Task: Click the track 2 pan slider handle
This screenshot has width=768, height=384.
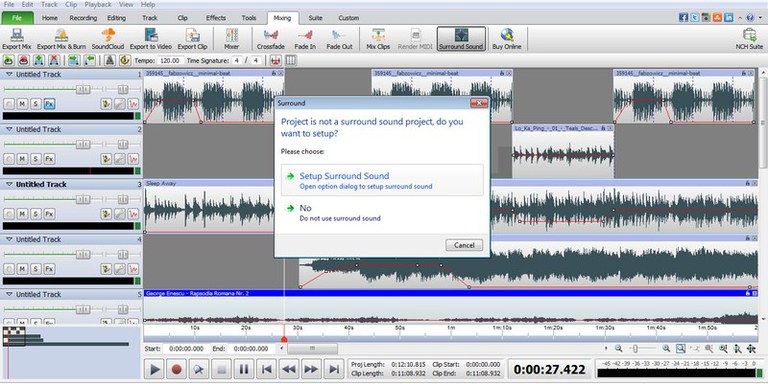Action: pos(122,144)
